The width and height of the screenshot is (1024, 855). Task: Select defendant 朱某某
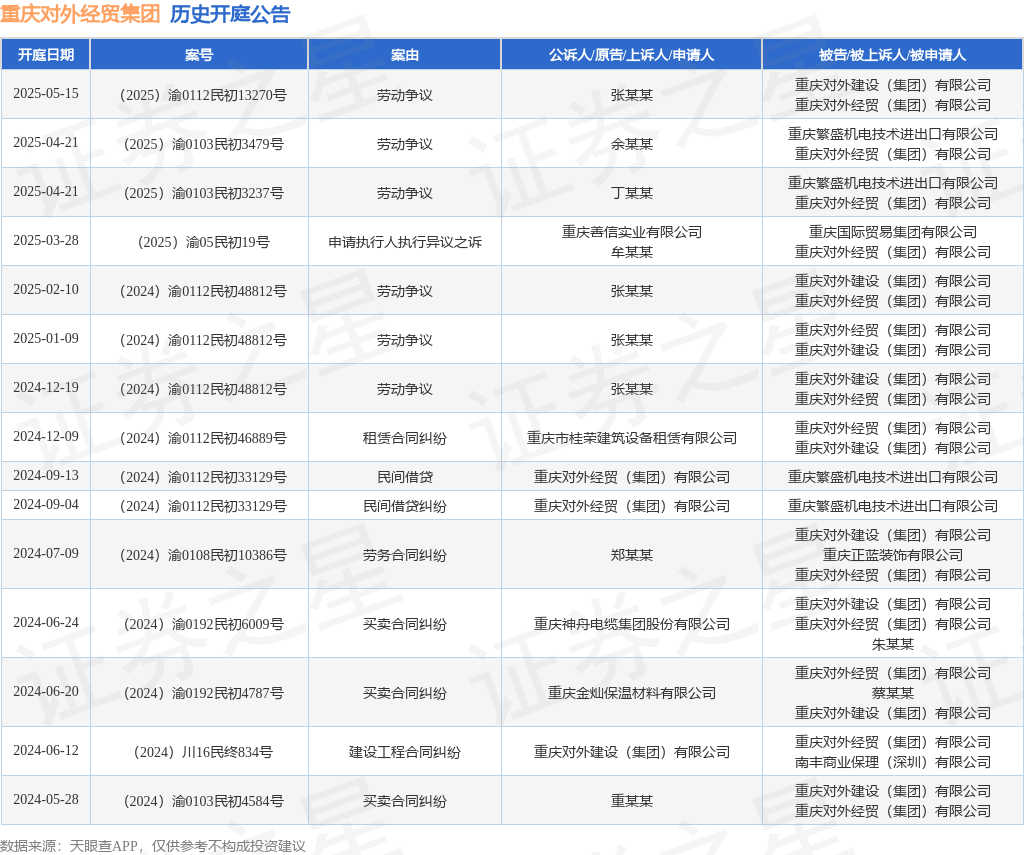[893, 645]
